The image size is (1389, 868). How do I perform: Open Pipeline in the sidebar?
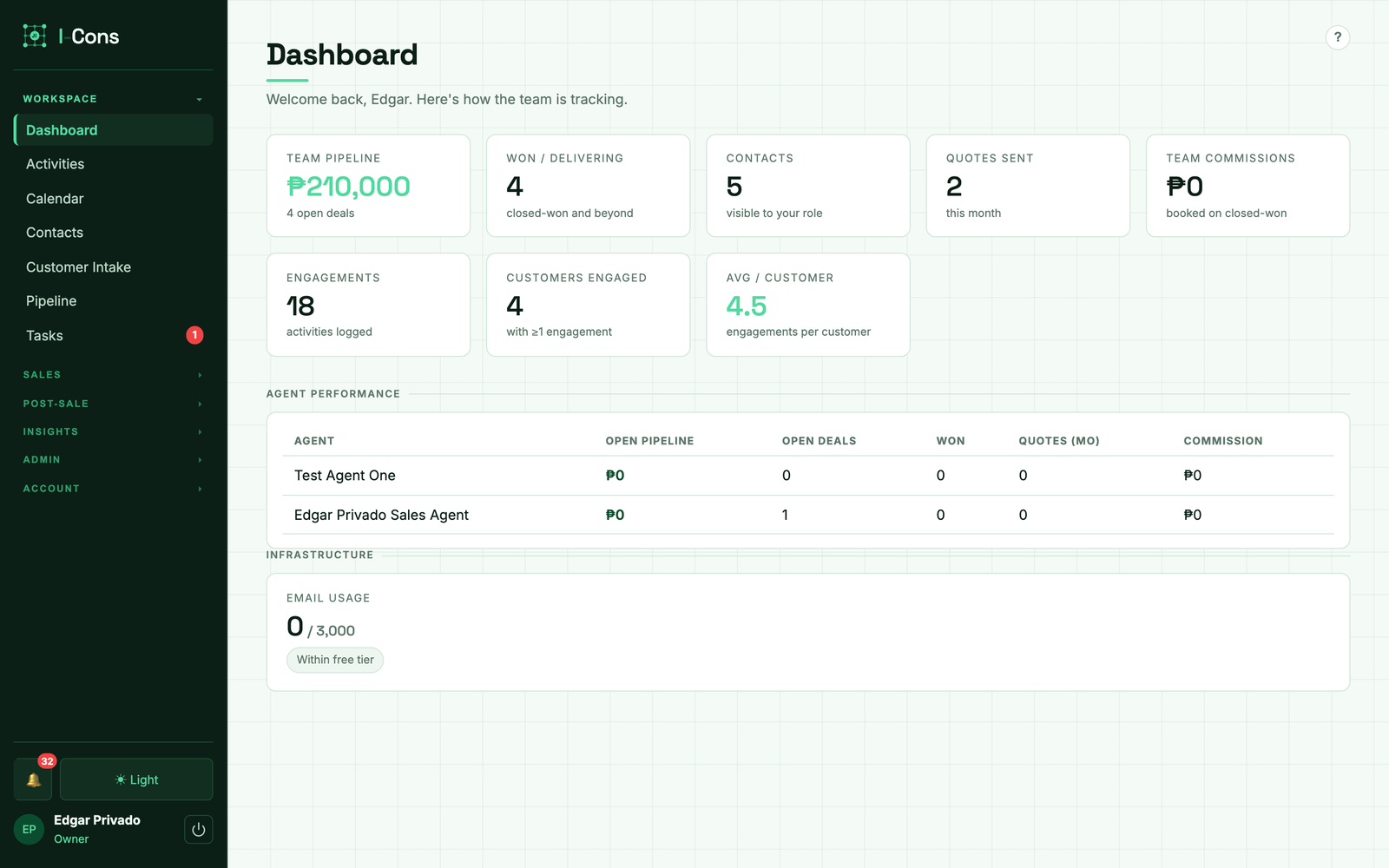[x=113, y=301]
